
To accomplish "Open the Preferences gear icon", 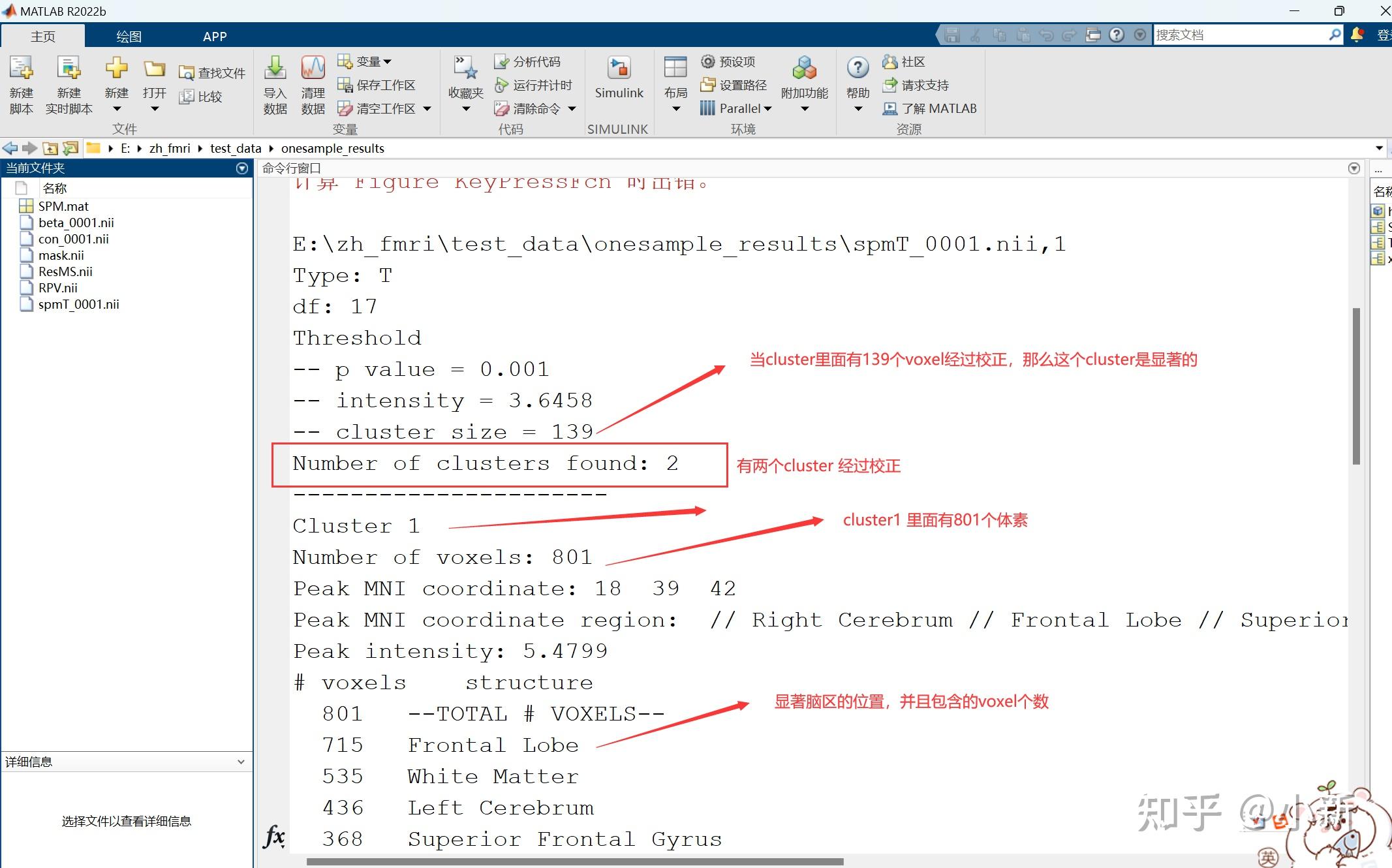I will coord(707,61).
